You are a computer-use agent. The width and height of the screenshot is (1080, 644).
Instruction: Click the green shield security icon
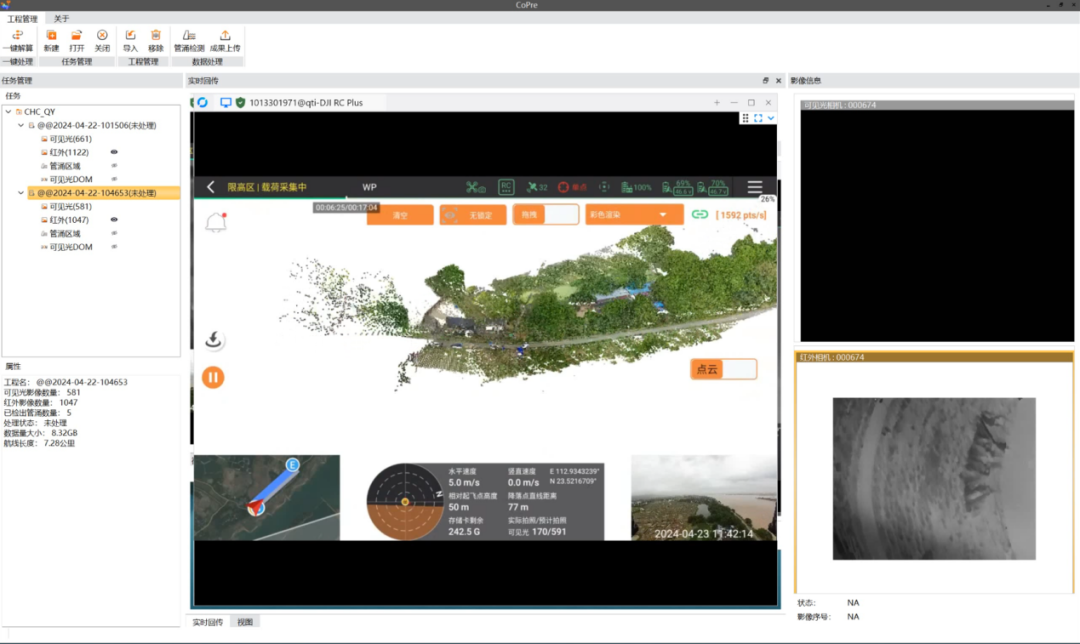(x=240, y=103)
